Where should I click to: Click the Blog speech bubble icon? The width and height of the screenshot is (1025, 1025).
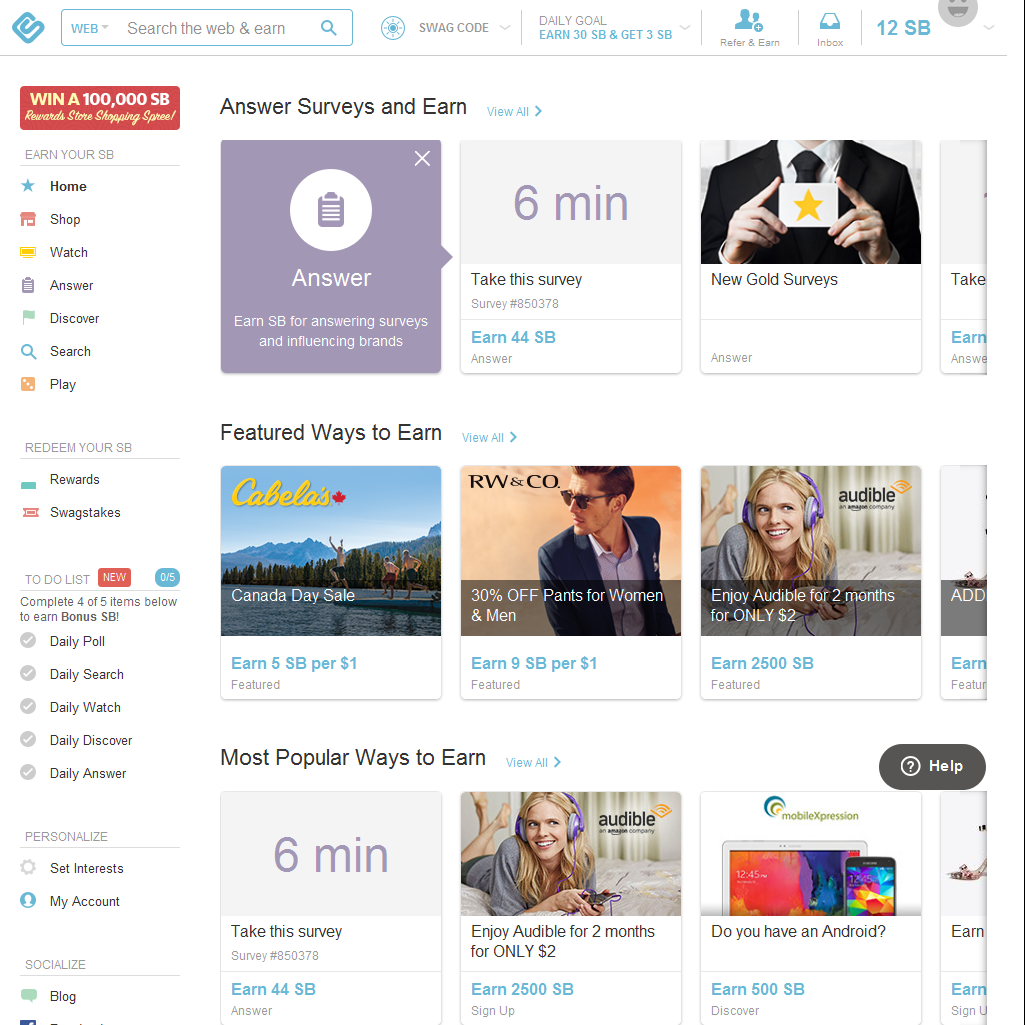[x=29, y=996]
